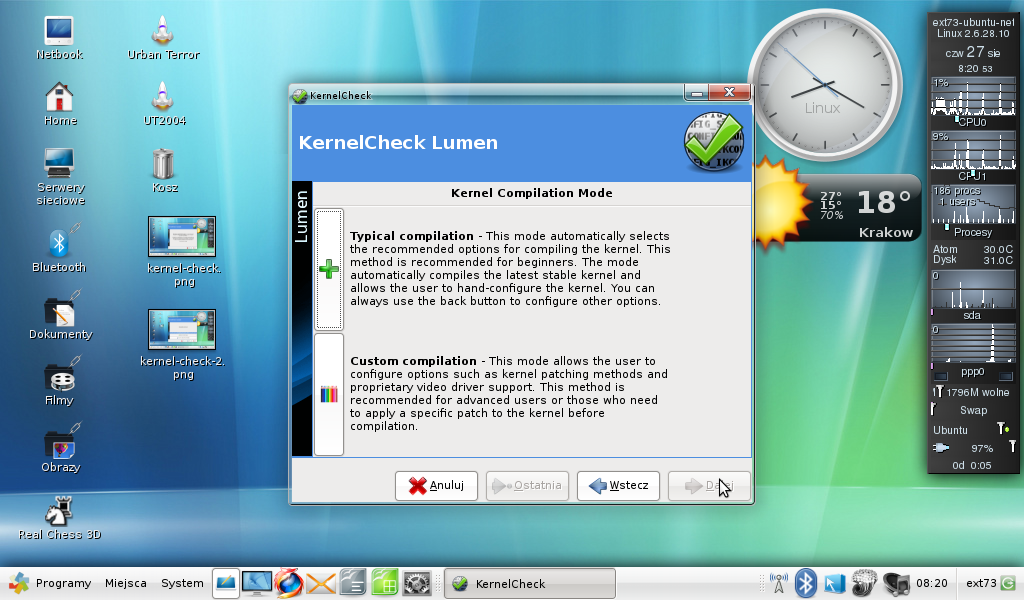Click the Bluetooth tray icon
1024x600 pixels.
pos(805,583)
